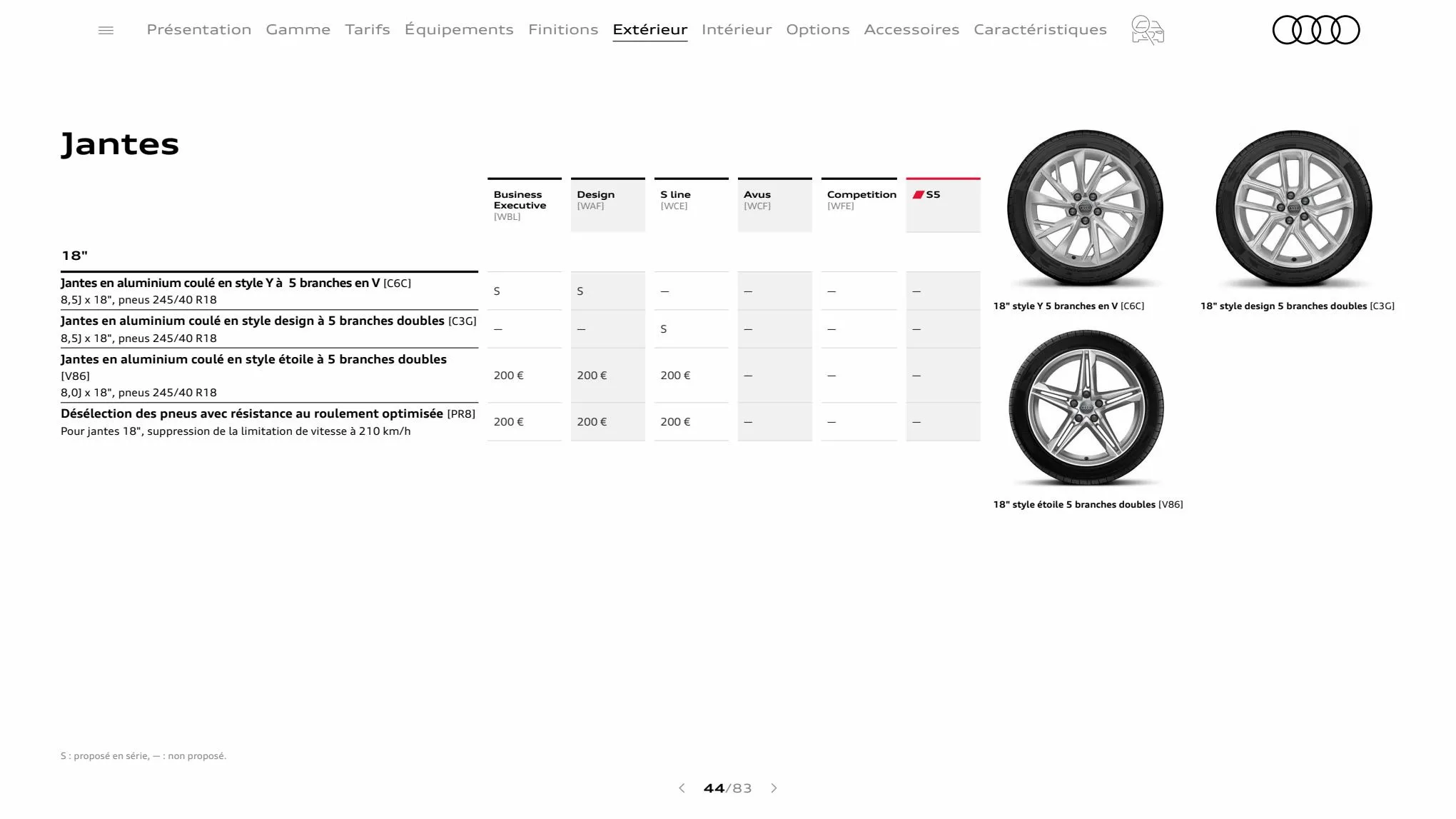Go to next page arrow

pos(774,788)
